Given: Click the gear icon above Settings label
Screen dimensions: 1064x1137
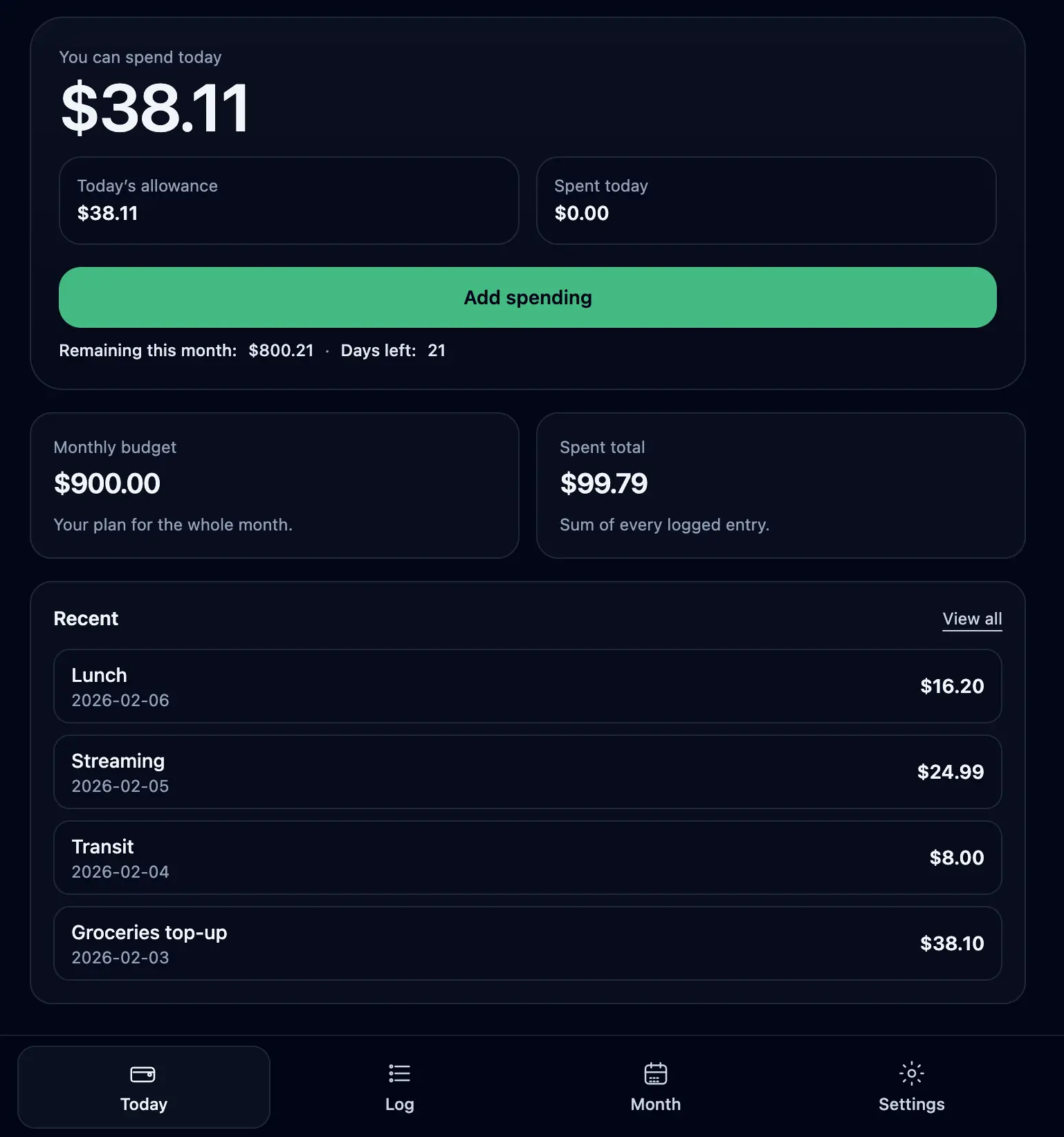Looking at the screenshot, I should (911, 1073).
